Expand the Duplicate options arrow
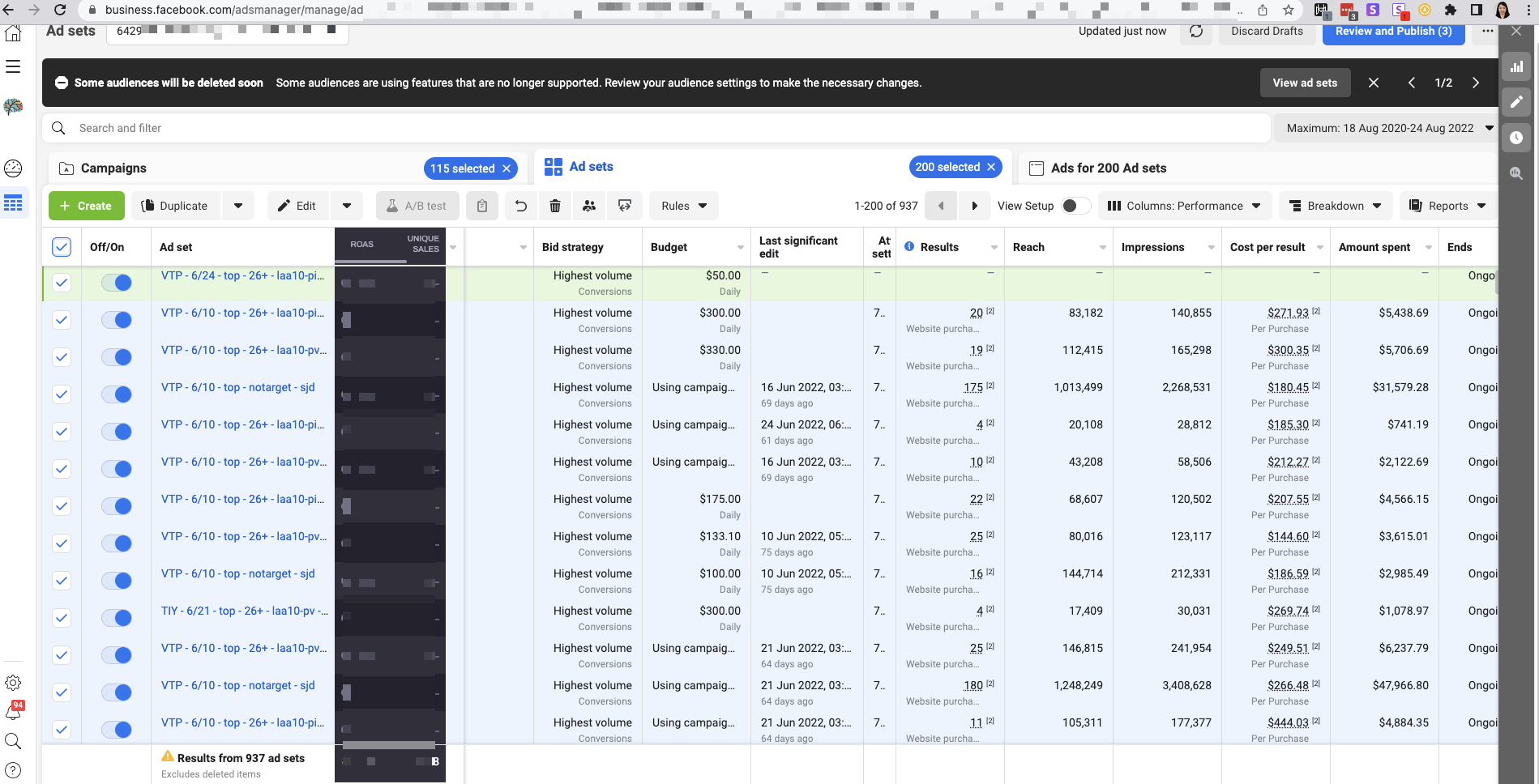The width and height of the screenshot is (1539, 784). coord(238,206)
